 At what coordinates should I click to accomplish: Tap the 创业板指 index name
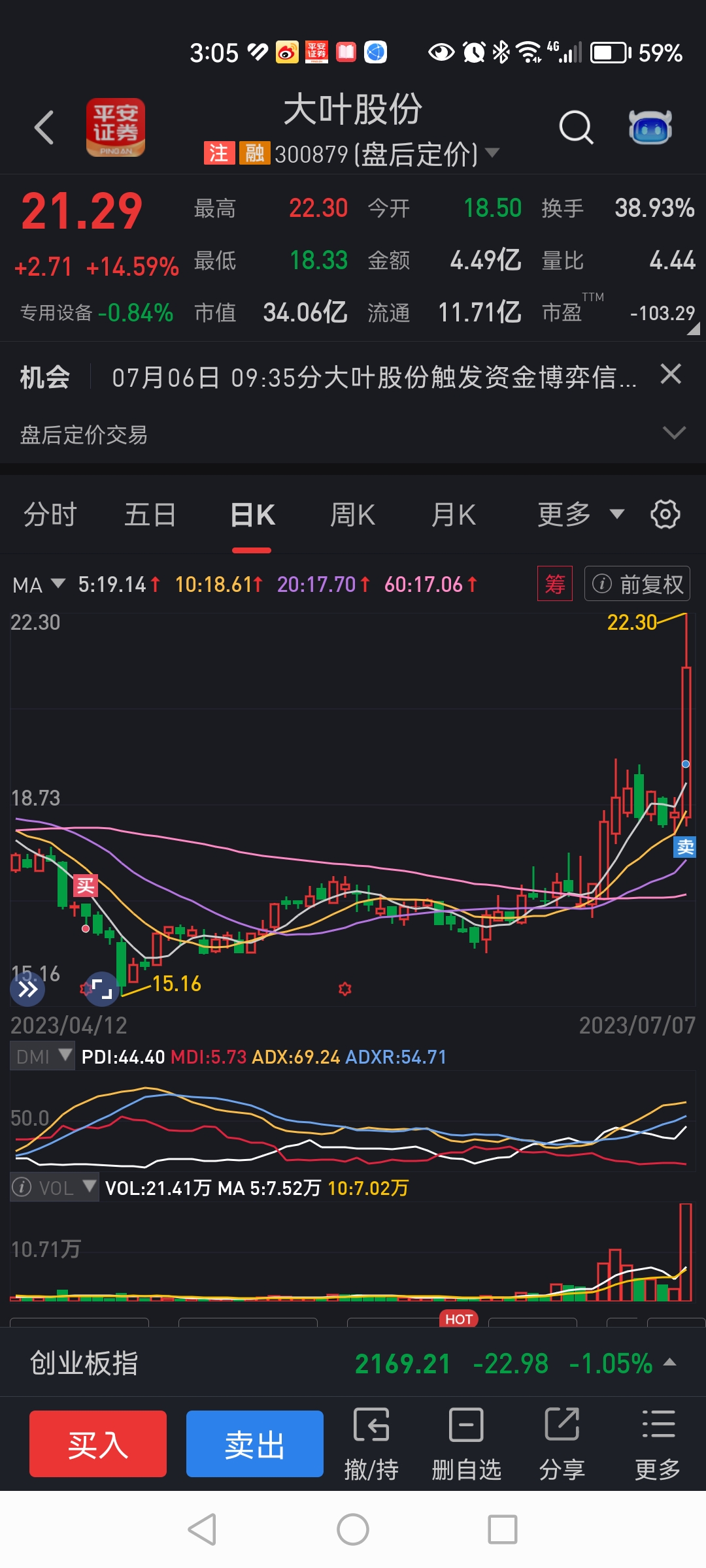click(84, 1364)
